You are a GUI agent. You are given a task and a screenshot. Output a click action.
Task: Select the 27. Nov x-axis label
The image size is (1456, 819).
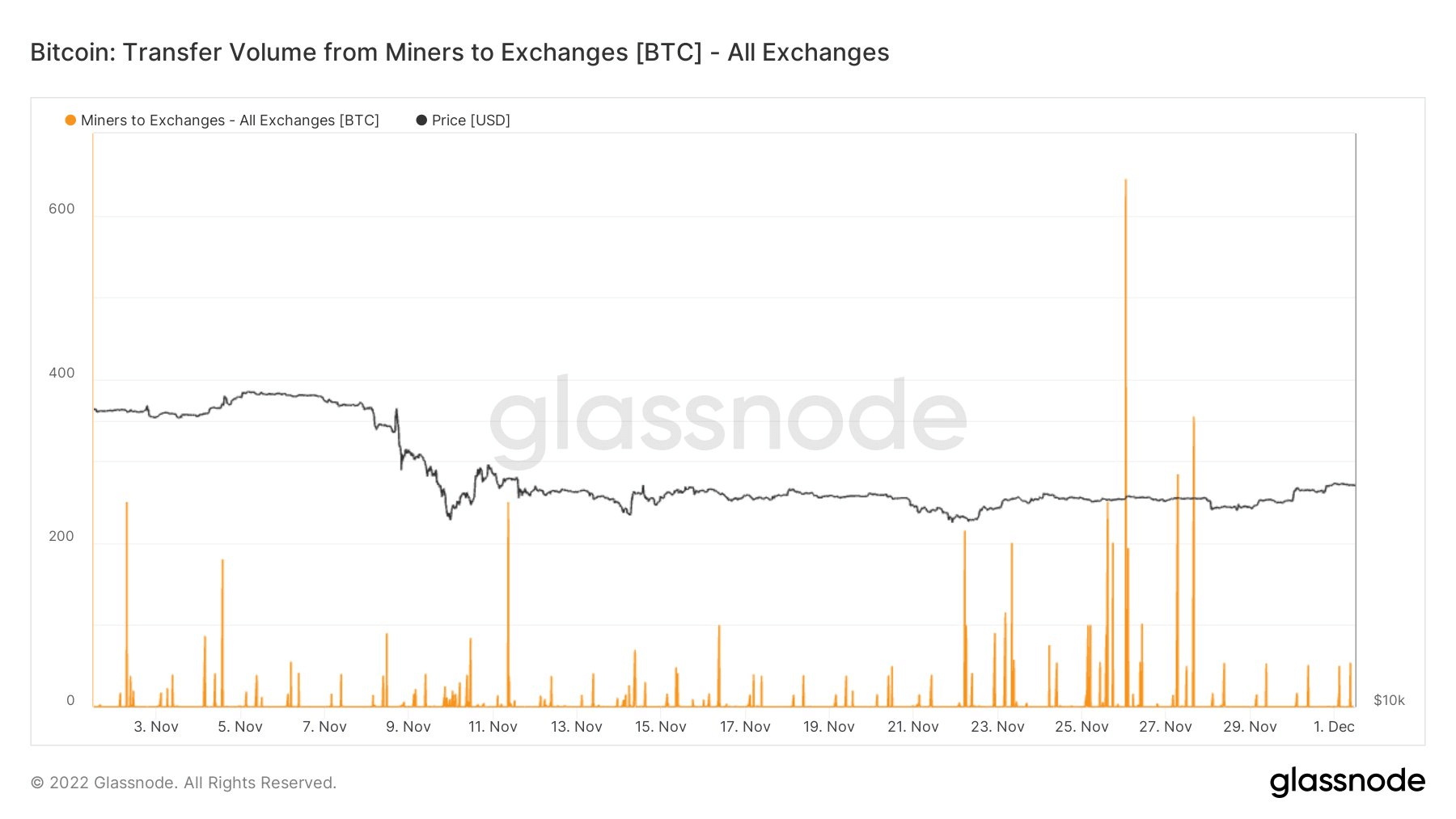point(1166,727)
